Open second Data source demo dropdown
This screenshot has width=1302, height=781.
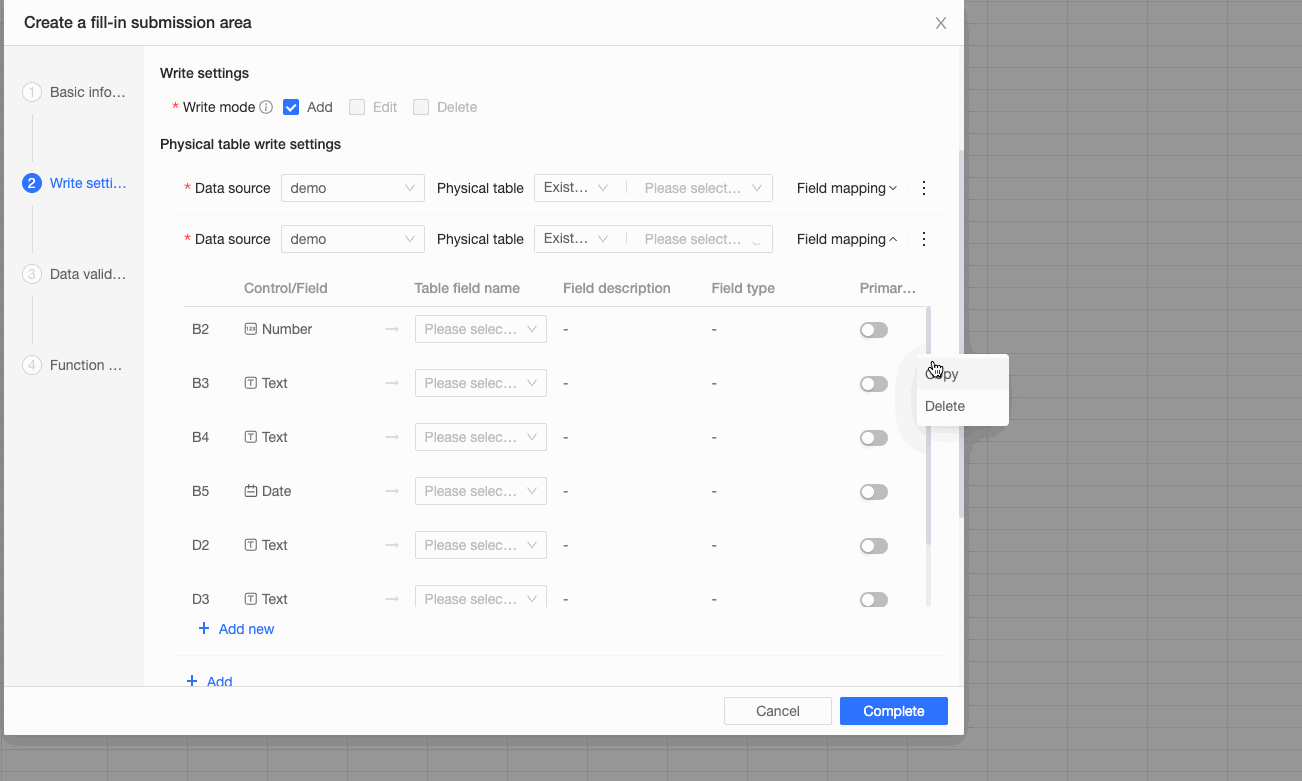point(353,239)
